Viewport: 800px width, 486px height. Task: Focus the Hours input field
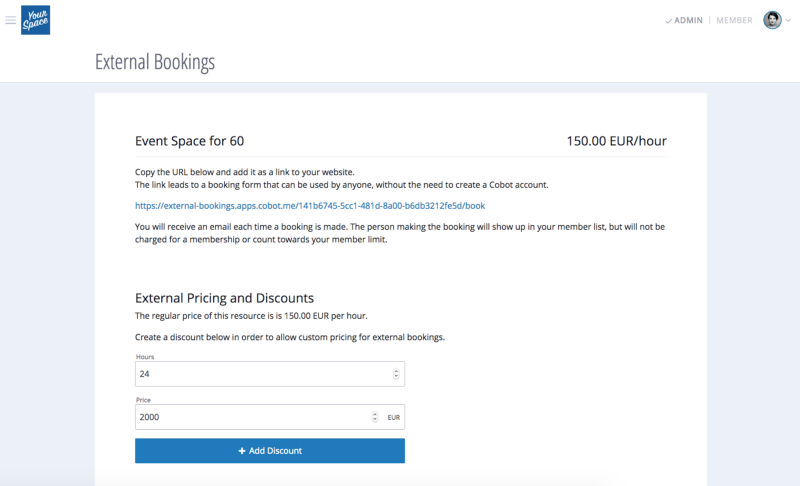[270, 374]
